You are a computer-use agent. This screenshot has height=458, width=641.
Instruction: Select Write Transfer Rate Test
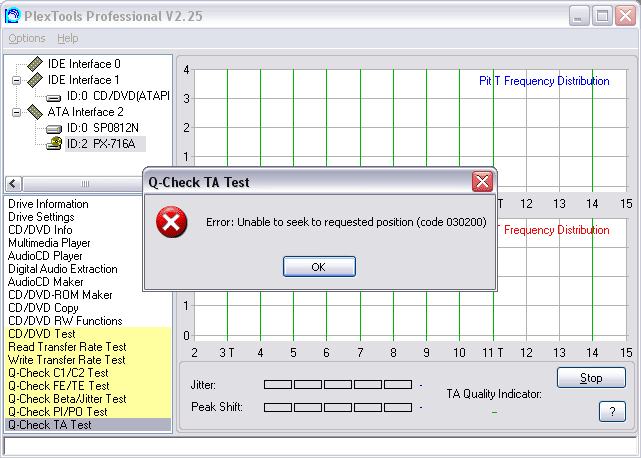[x=88, y=360]
